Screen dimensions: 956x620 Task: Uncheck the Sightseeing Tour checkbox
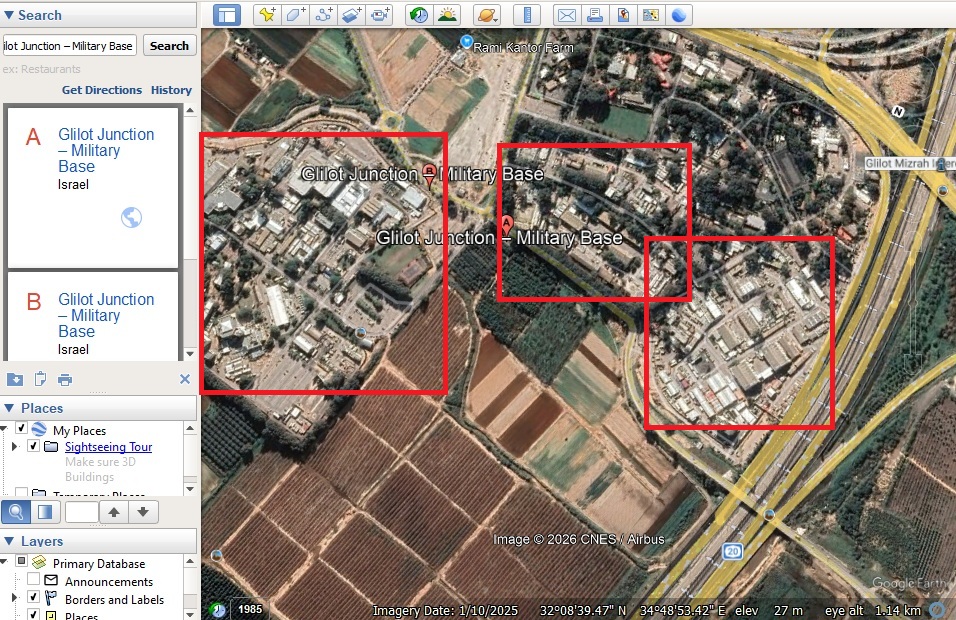point(34,447)
